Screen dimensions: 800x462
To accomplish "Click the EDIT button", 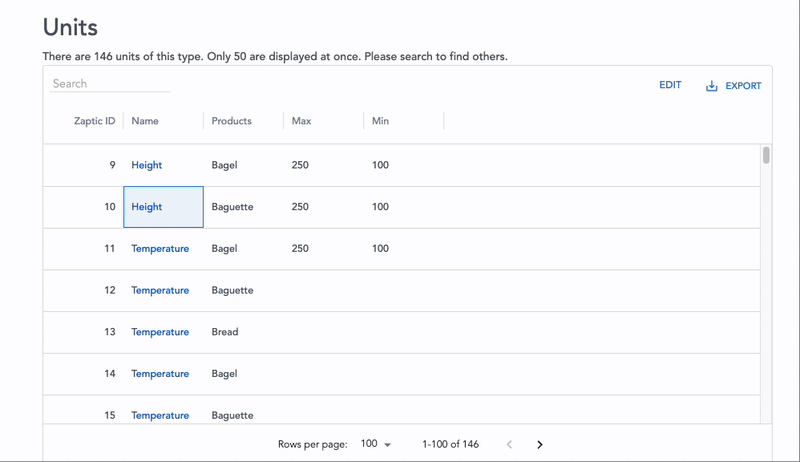I will click(x=670, y=85).
